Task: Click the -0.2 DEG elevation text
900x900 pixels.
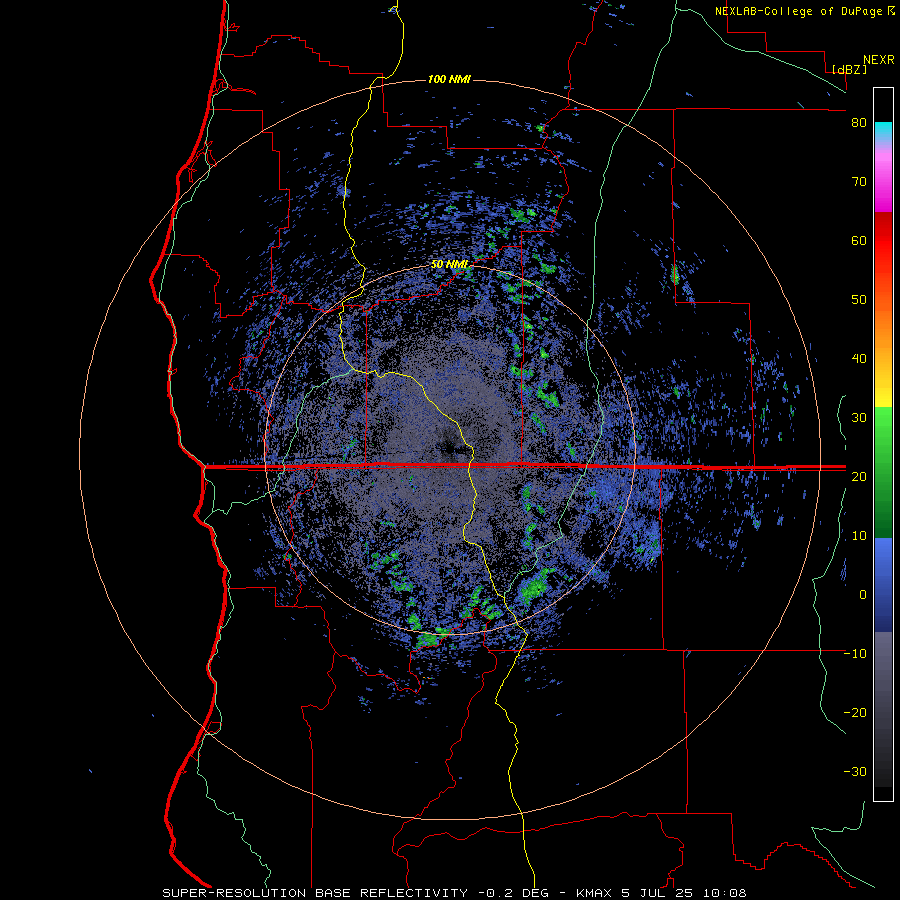Action: (513, 893)
